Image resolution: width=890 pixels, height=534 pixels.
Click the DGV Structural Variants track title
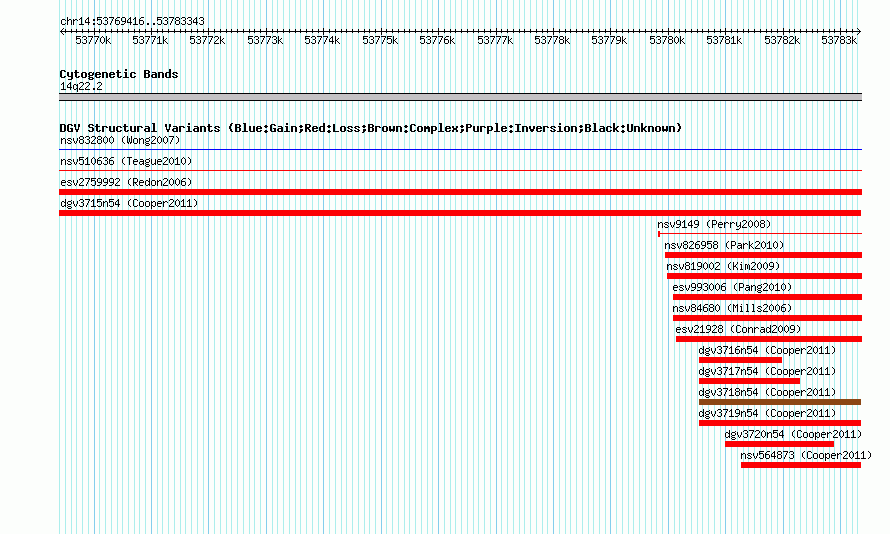371,128
